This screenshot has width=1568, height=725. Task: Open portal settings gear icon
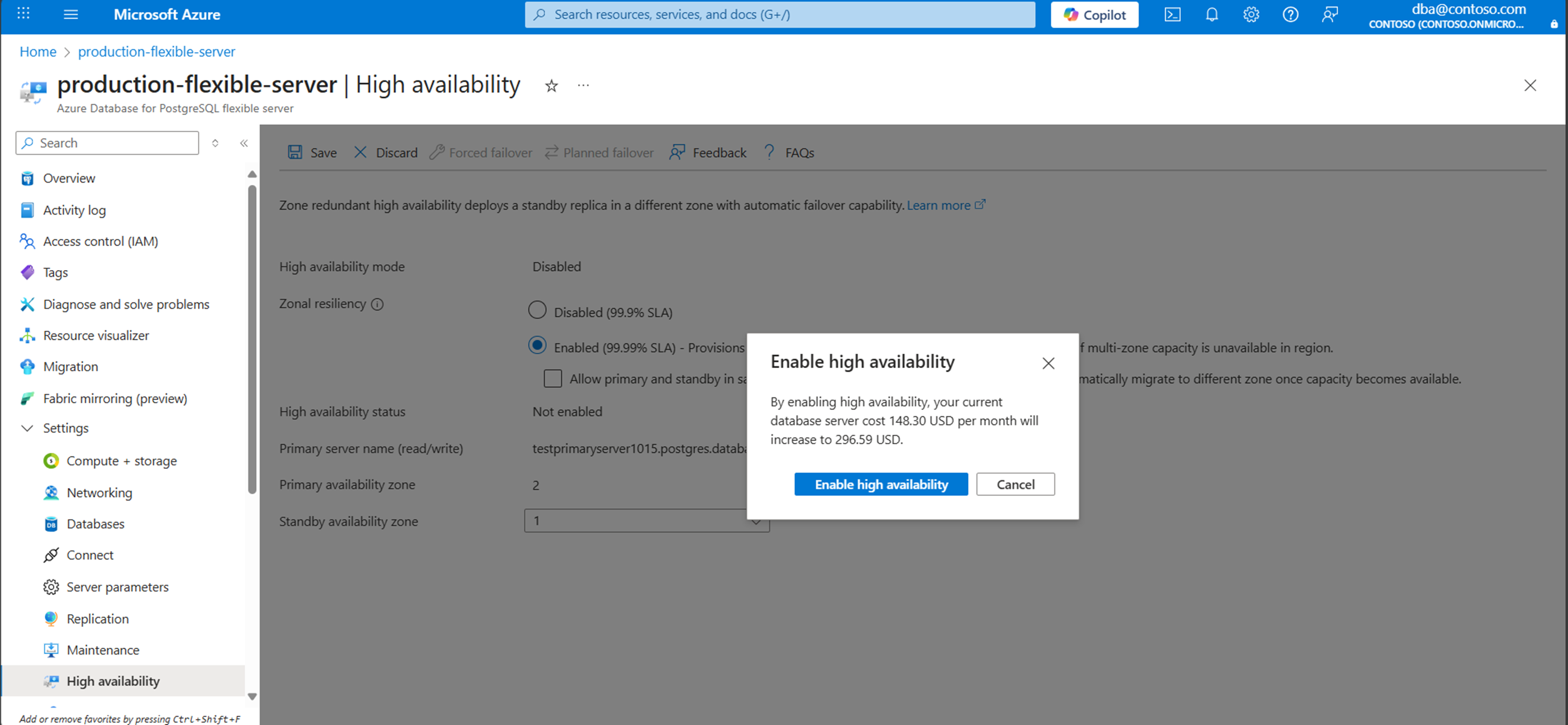tap(1251, 14)
